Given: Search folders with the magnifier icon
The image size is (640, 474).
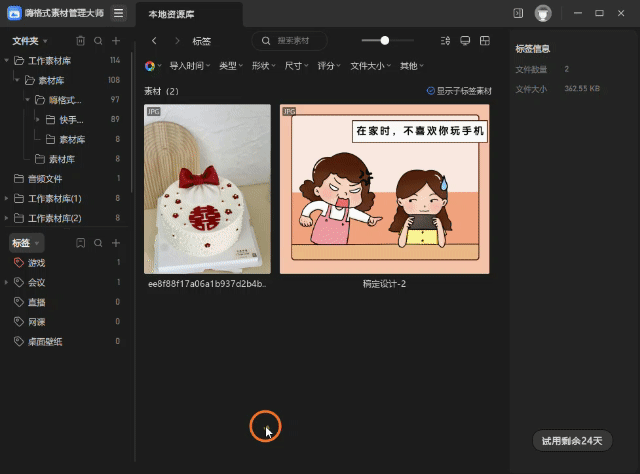Looking at the screenshot, I should [98, 41].
